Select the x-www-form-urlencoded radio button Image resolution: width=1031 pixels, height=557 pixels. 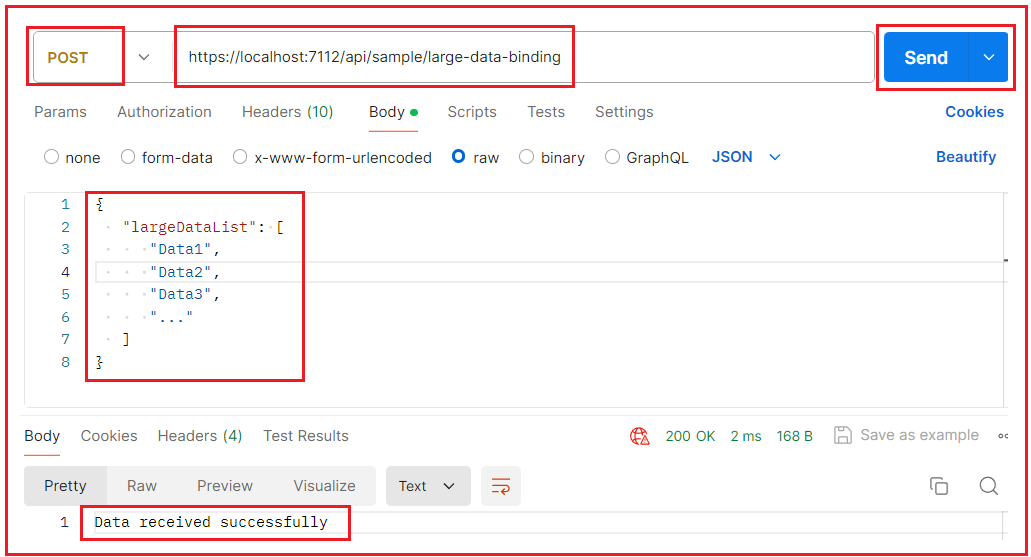(240, 157)
